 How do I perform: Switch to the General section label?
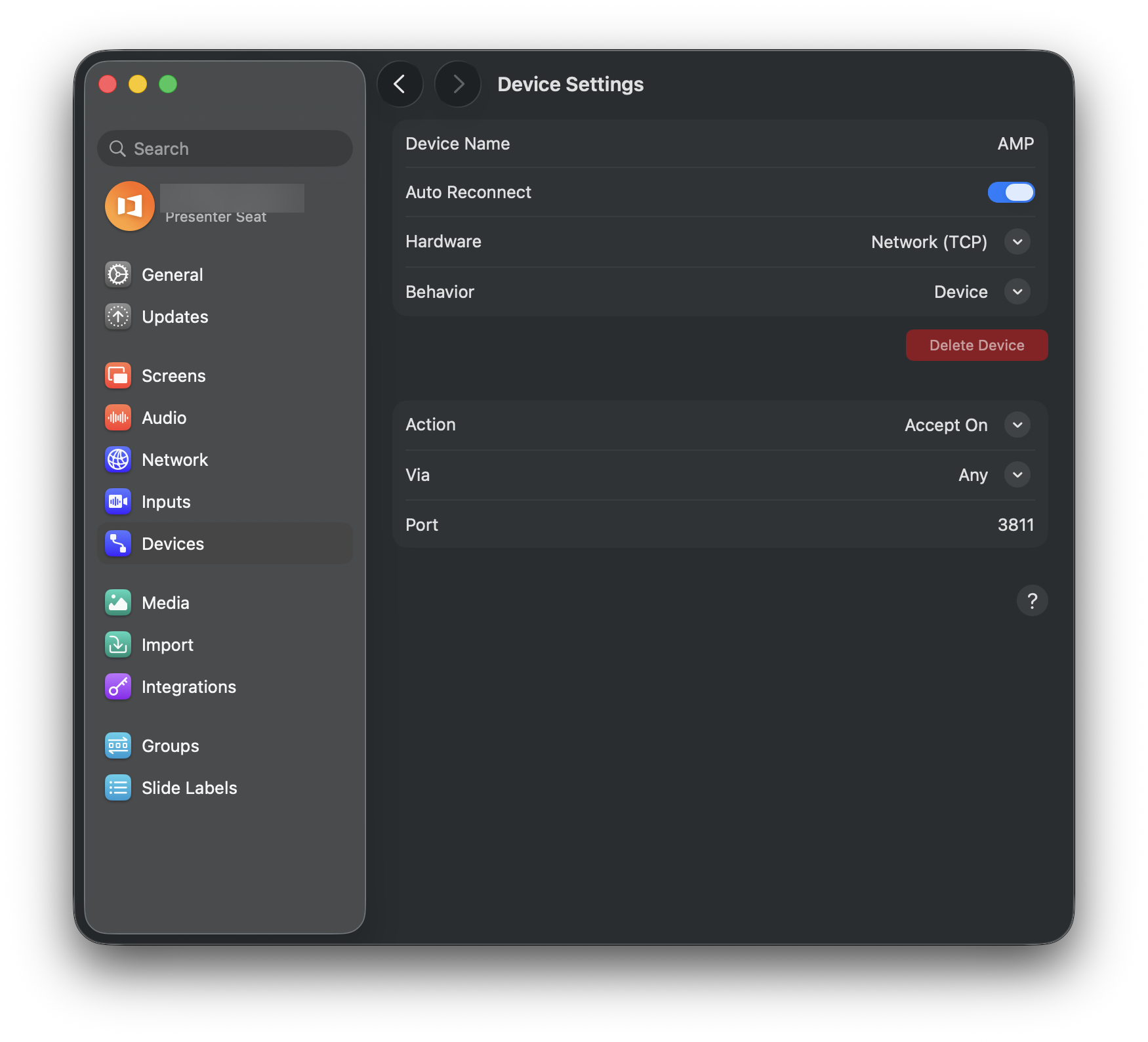[x=173, y=275]
